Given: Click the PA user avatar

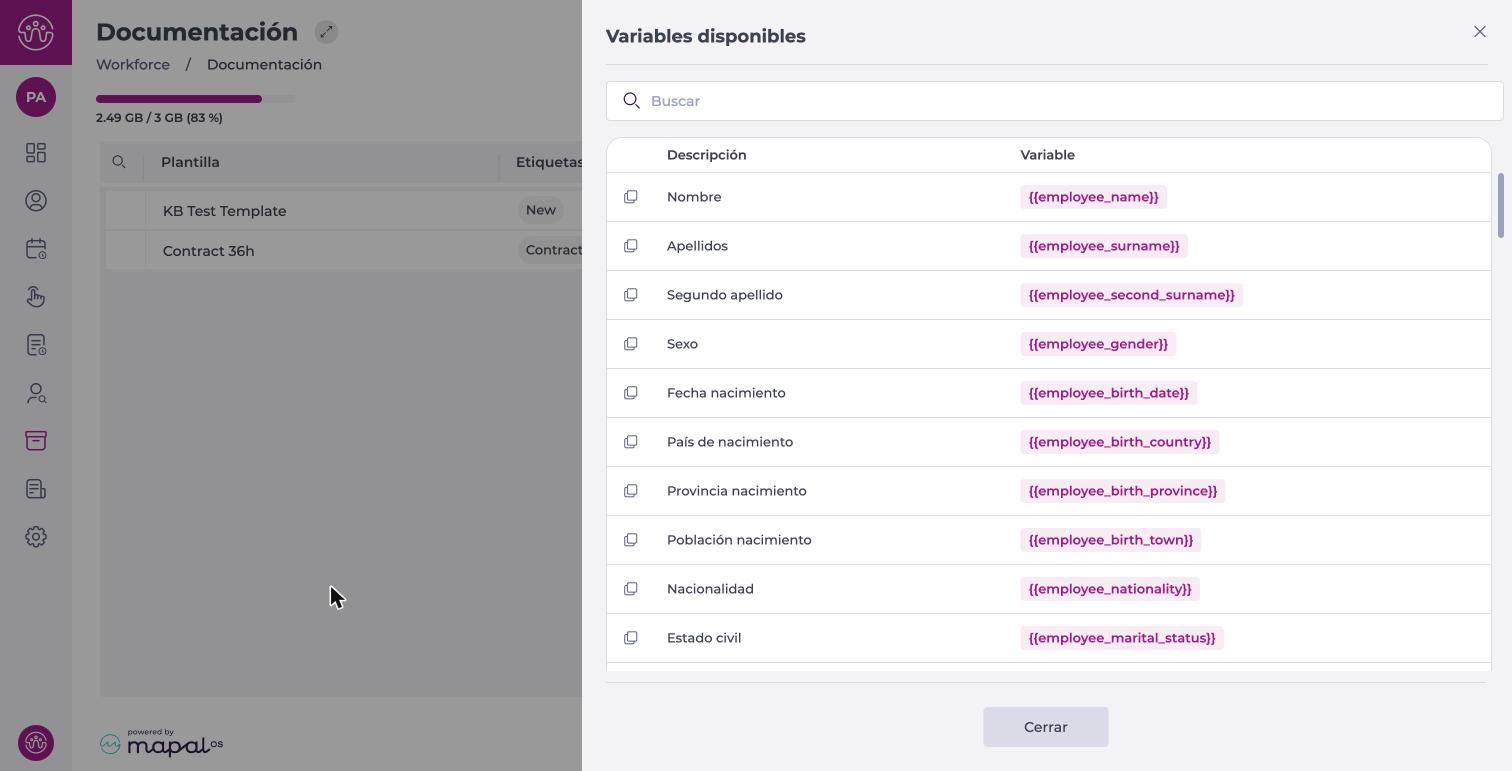Looking at the screenshot, I should [36, 97].
